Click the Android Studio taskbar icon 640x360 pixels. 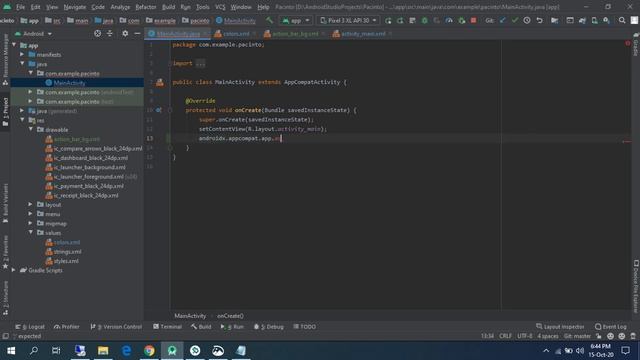tap(172, 351)
